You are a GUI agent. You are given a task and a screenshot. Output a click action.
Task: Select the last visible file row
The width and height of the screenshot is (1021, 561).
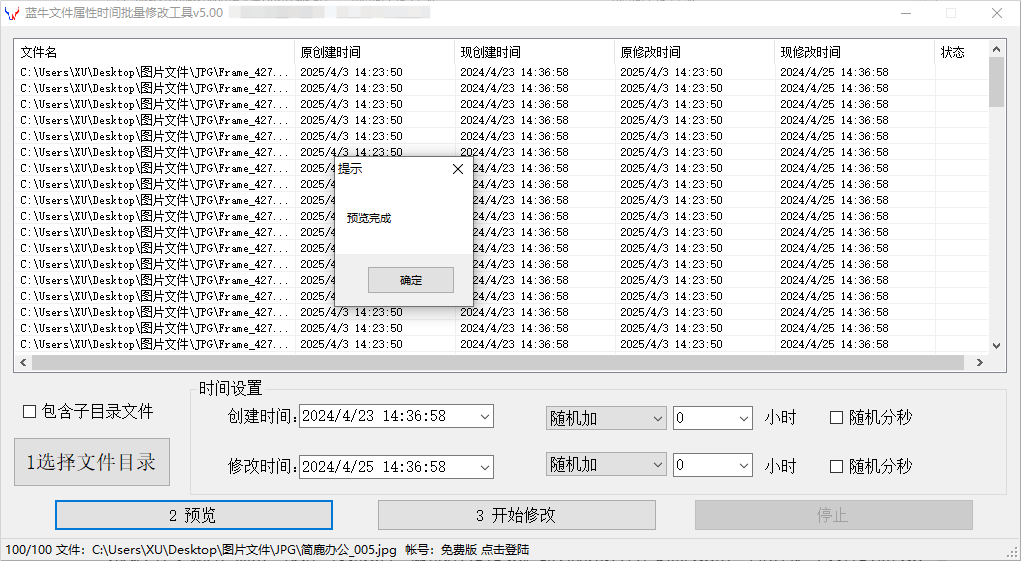point(501,344)
